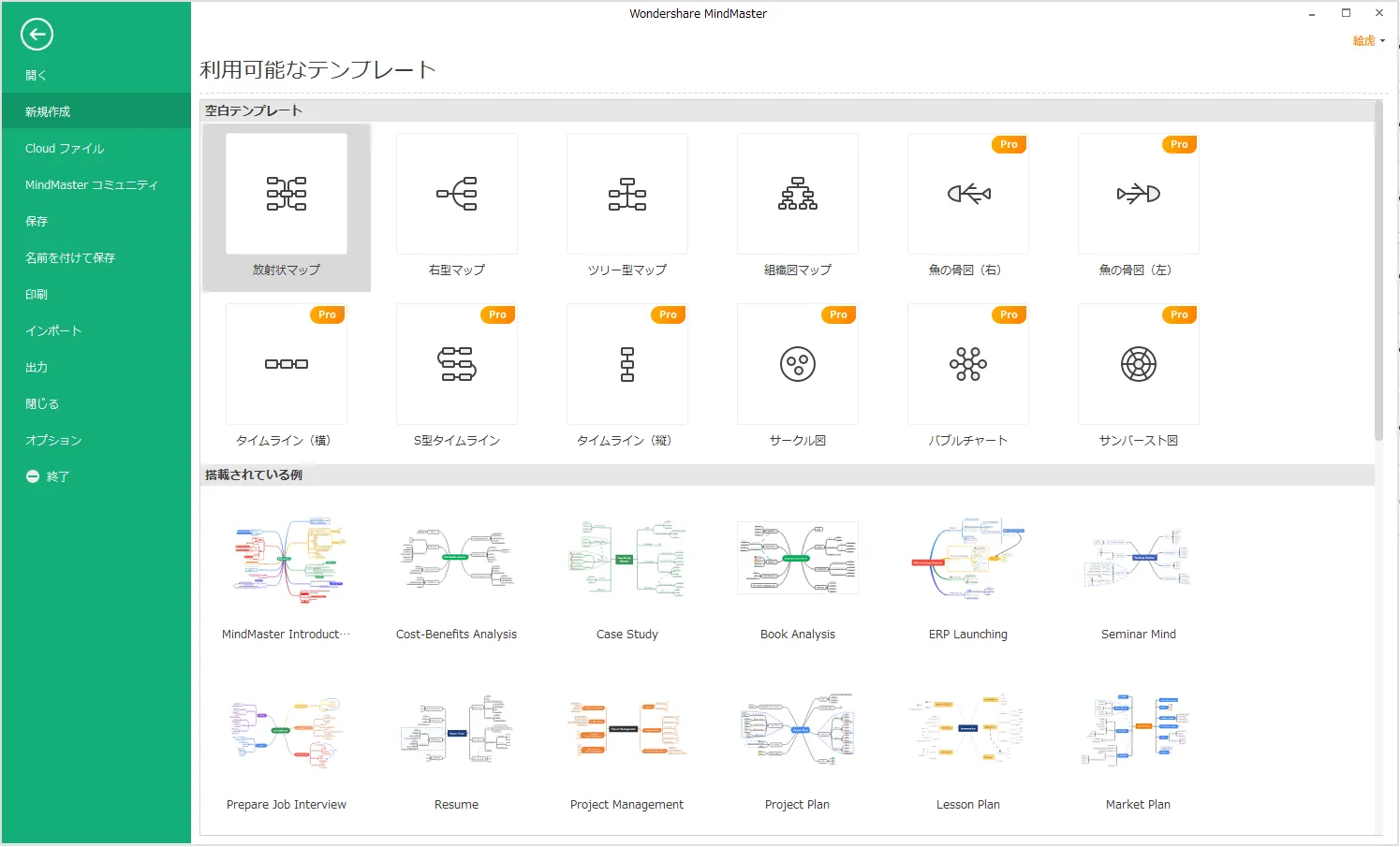This screenshot has width=1400, height=847.
Task: Open the Seminar Mind example thumbnail
Action: tap(1139, 558)
